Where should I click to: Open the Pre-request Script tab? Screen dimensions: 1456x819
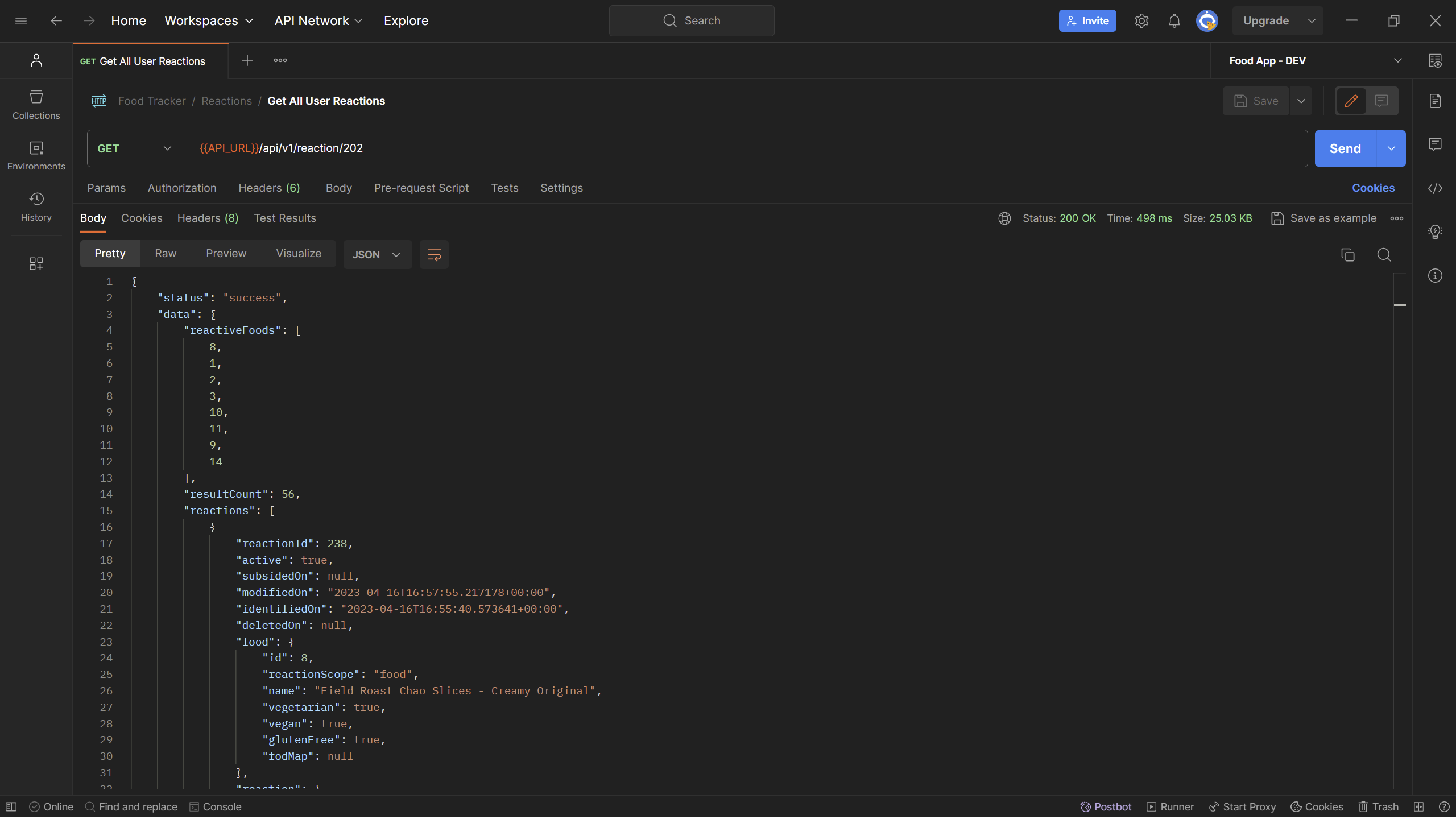pos(421,188)
